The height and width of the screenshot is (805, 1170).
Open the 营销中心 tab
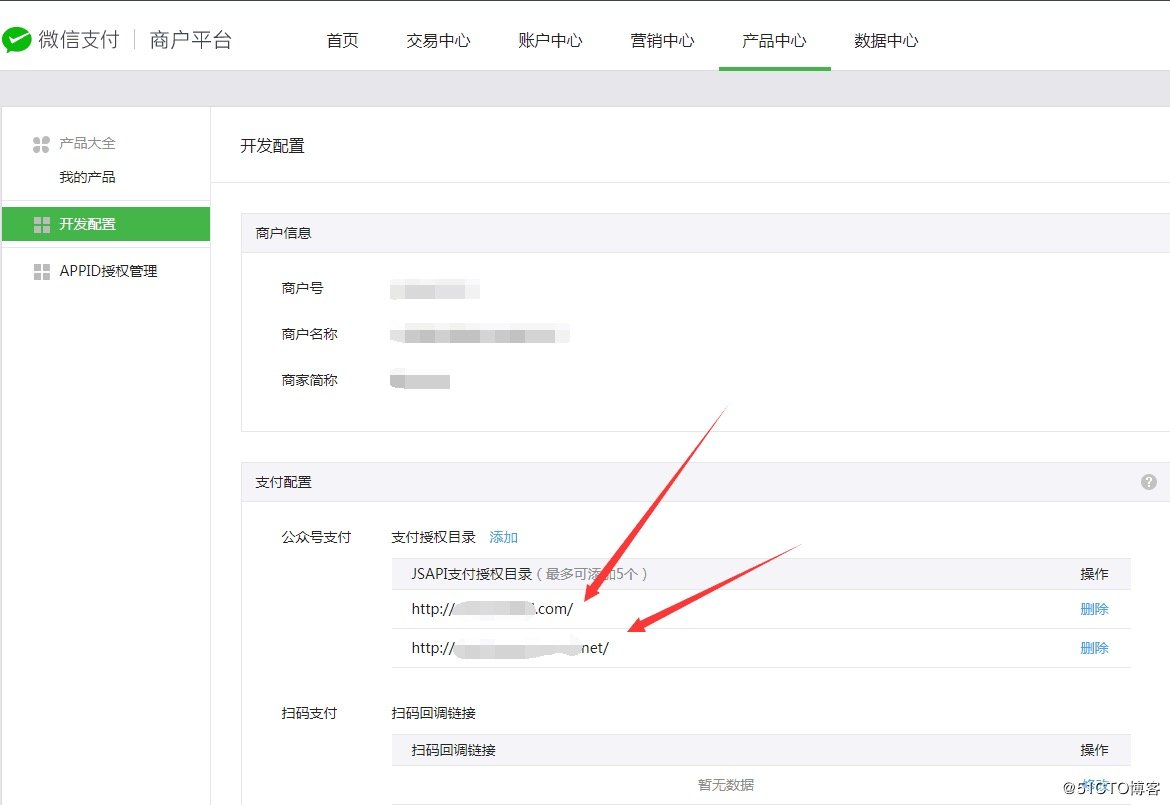662,40
